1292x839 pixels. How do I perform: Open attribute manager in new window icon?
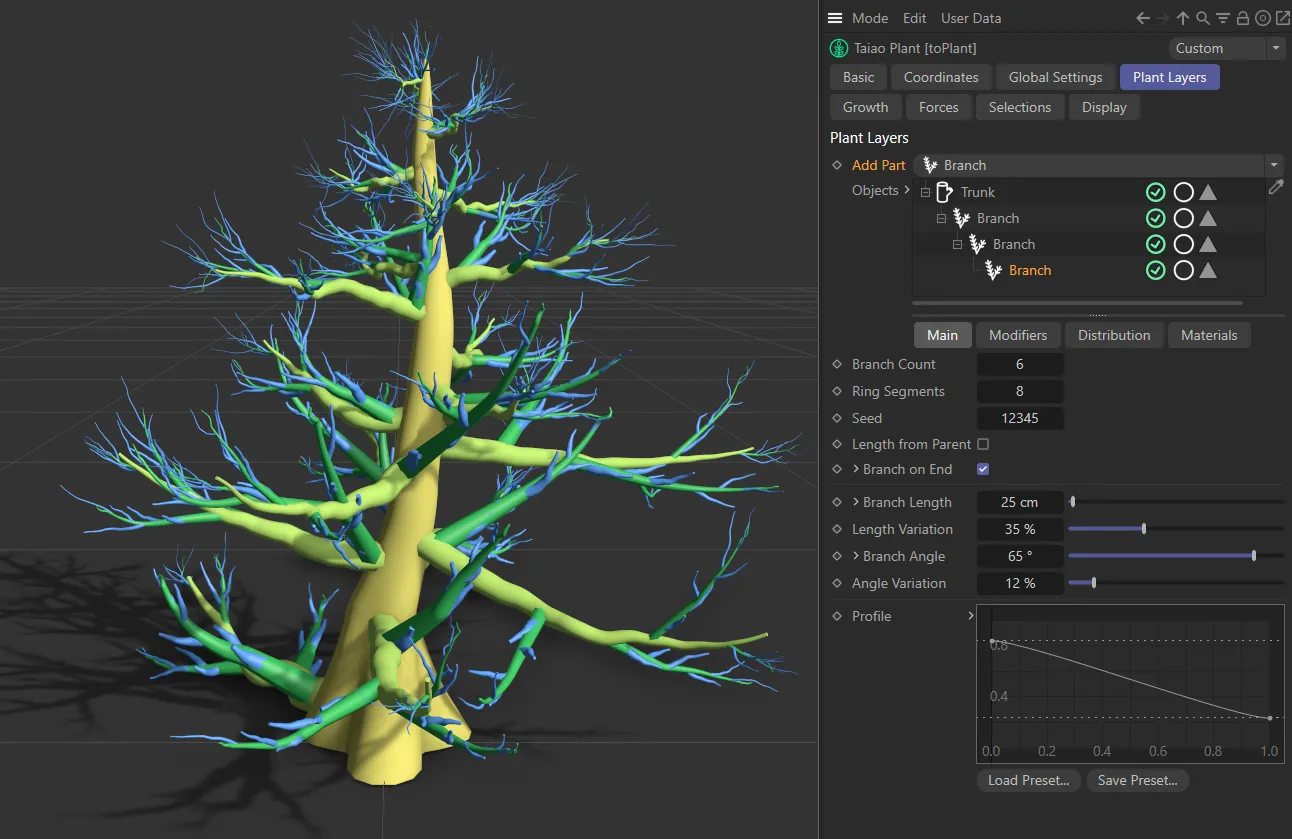tap(1282, 18)
